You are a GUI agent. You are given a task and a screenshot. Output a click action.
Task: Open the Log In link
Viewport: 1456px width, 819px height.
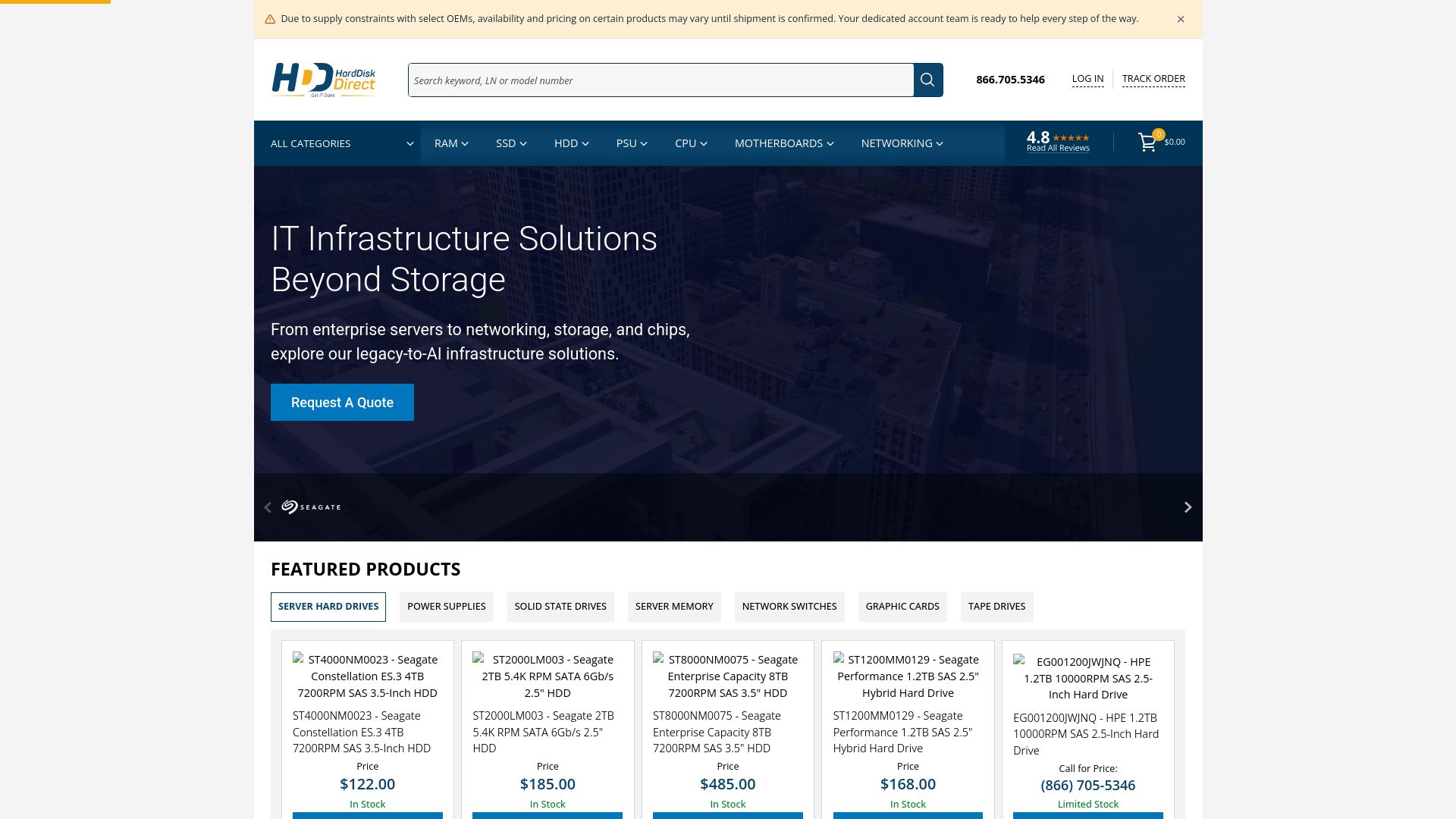(x=1087, y=79)
